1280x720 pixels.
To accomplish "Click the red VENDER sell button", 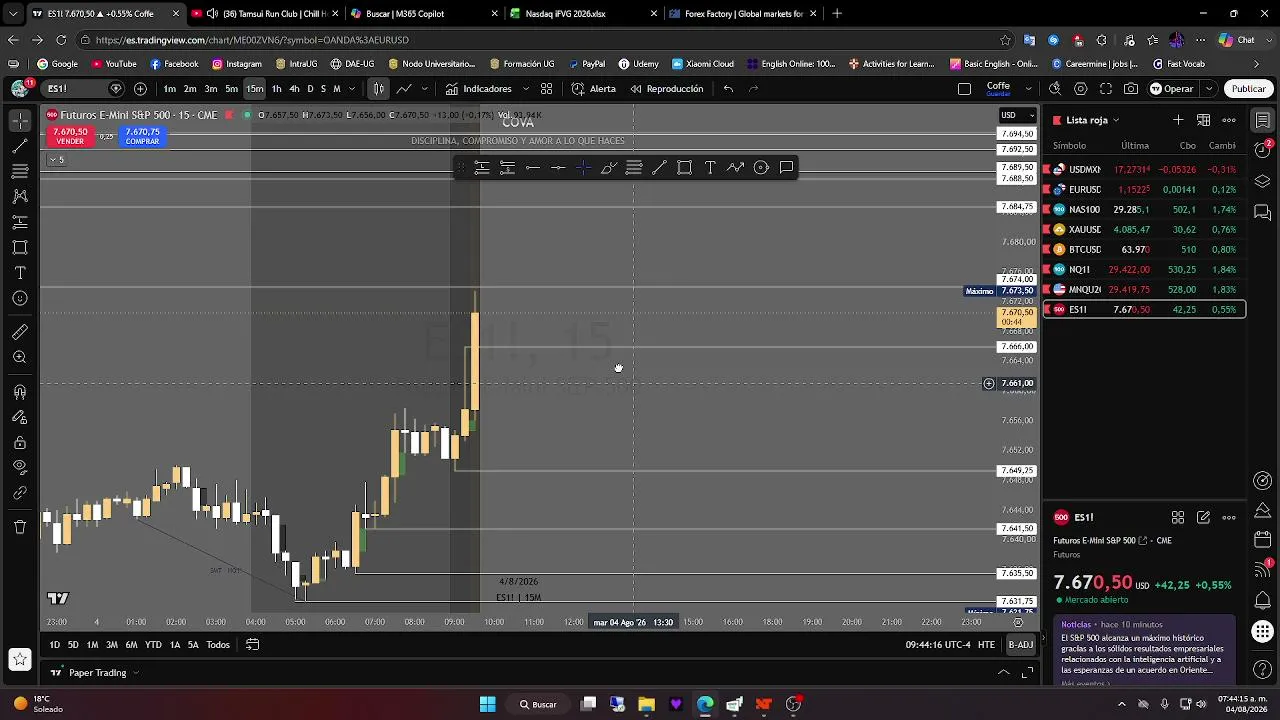I will (x=70, y=136).
